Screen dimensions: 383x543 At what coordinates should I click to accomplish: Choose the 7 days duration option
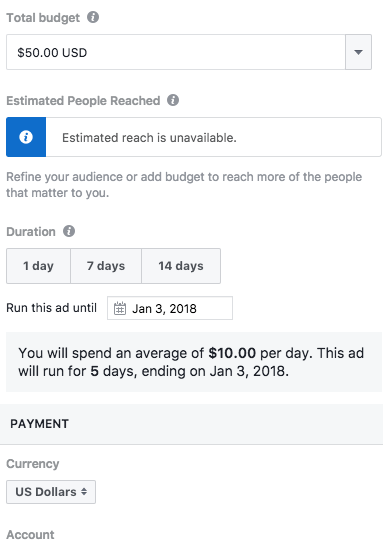106,266
